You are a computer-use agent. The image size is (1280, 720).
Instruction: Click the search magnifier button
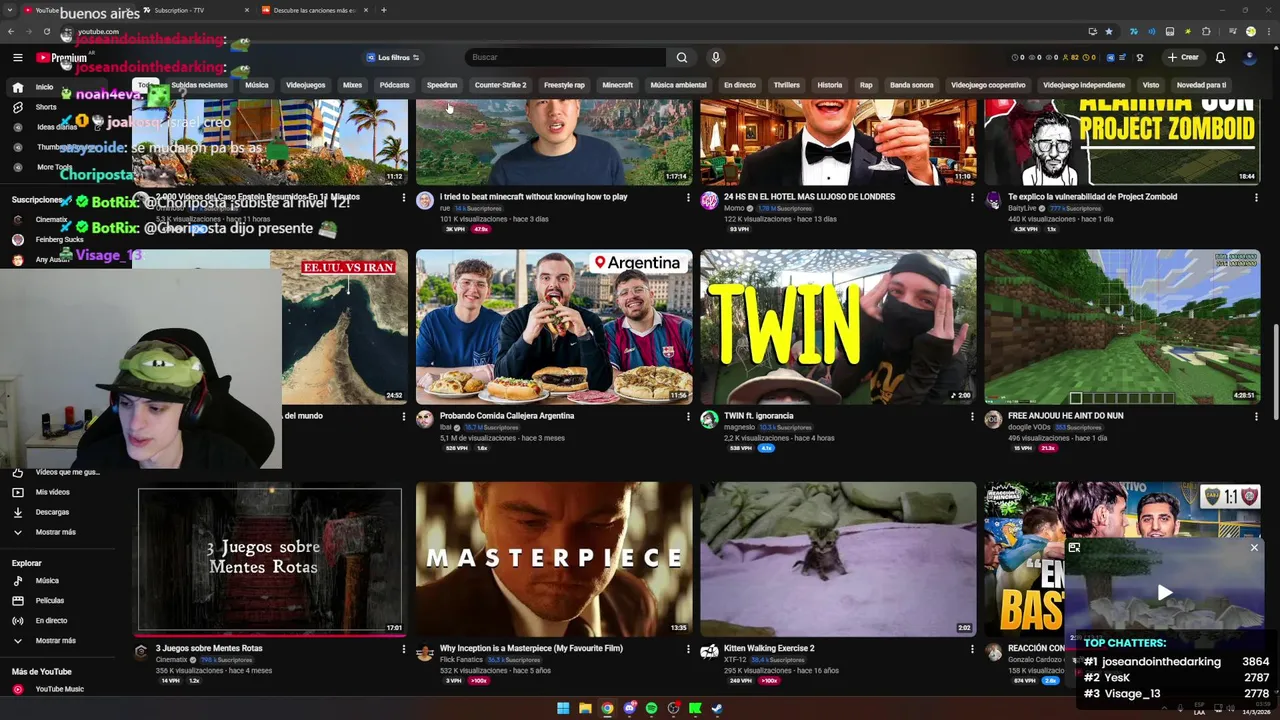click(x=682, y=57)
